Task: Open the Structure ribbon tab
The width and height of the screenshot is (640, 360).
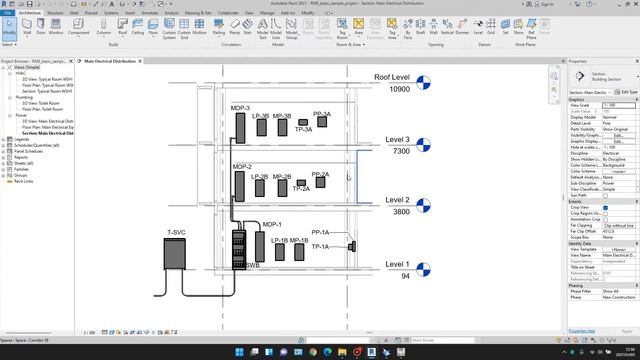Action: coord(55,13)
